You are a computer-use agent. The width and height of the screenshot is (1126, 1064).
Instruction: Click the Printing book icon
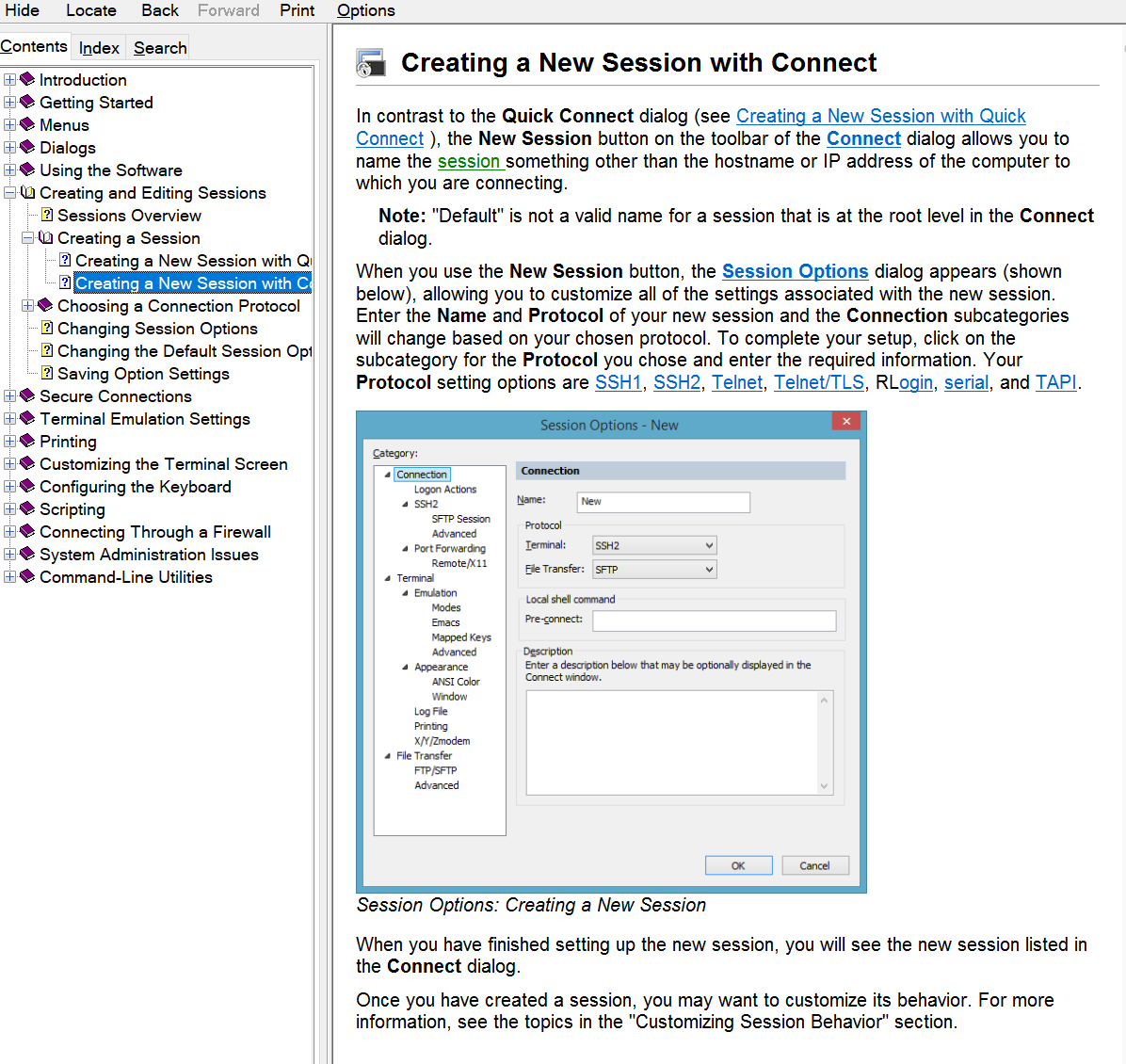(27, 441)
